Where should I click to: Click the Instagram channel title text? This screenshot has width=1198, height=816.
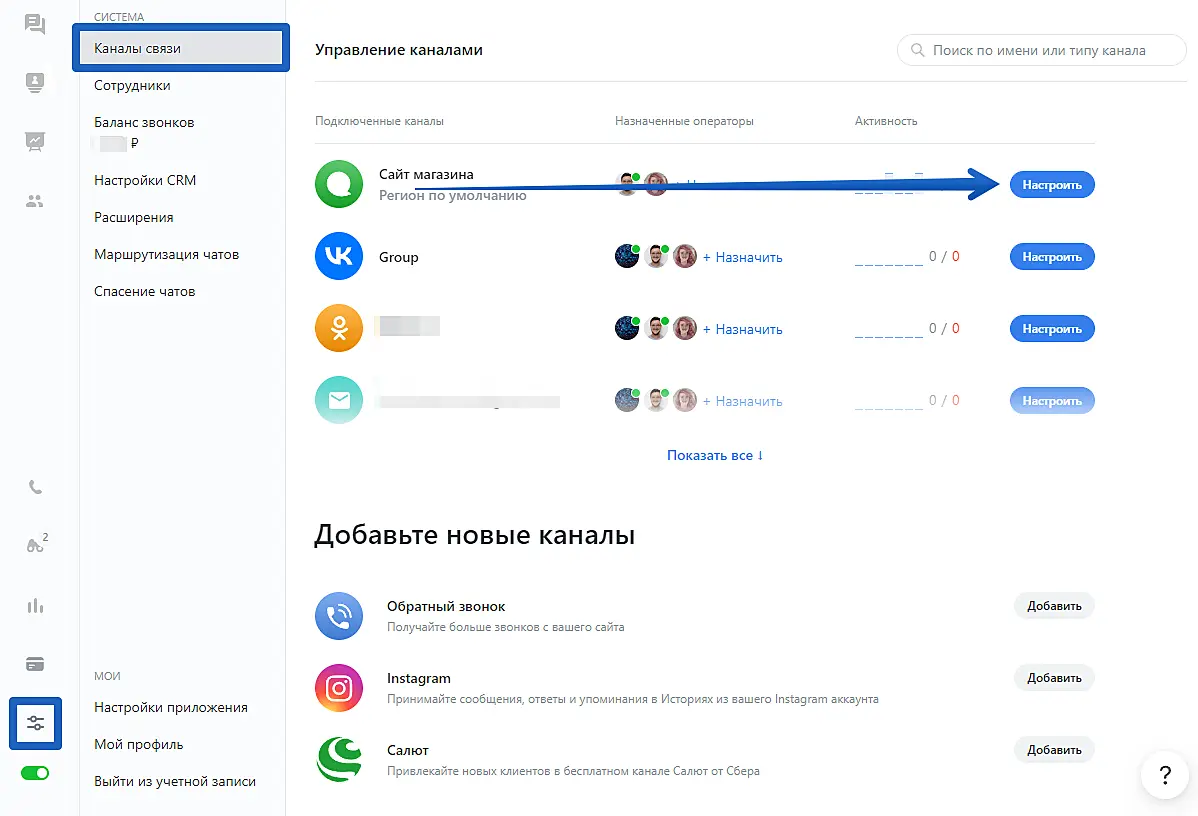419,678
